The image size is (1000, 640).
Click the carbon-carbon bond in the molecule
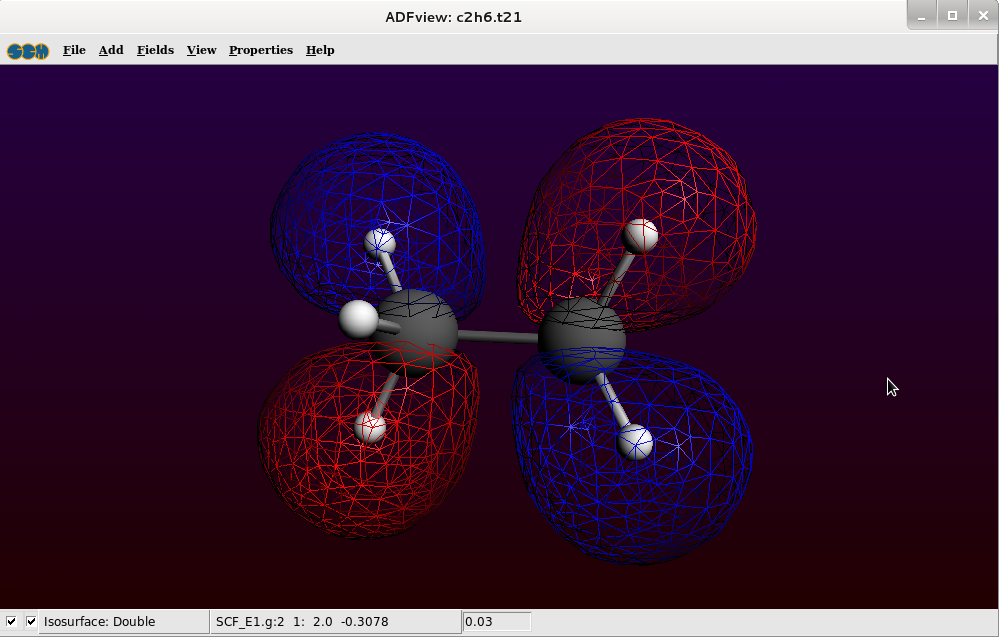(x=498, y=336)
